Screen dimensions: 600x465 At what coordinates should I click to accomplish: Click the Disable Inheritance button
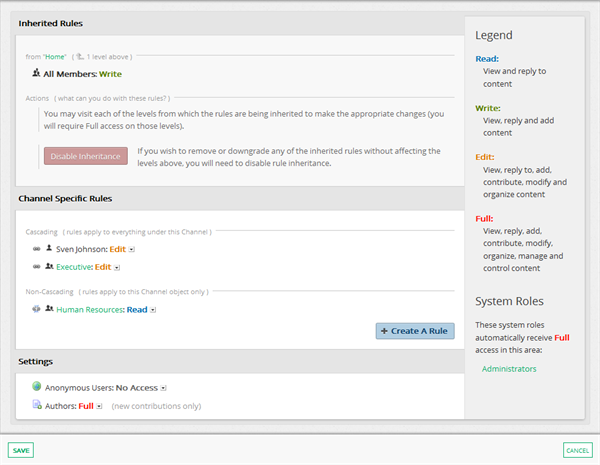86,156
